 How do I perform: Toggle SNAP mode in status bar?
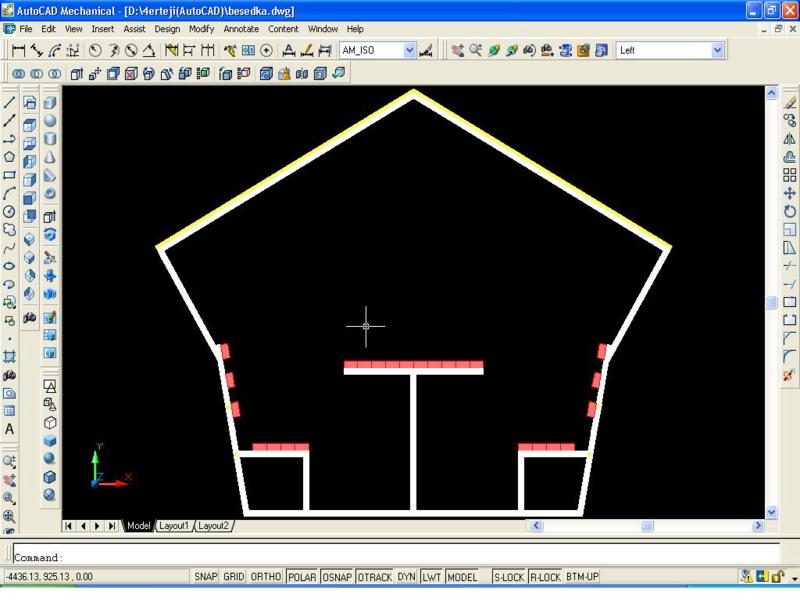[206, 577]
